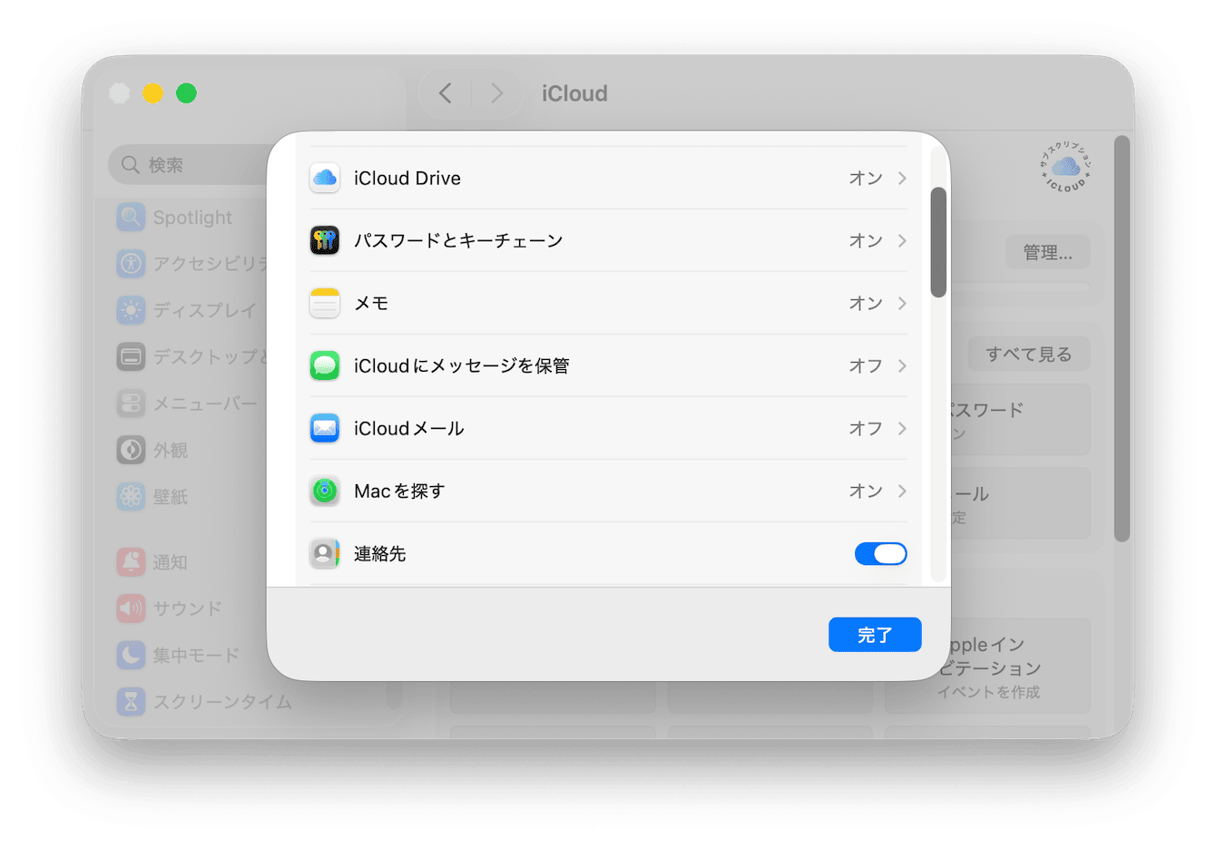
Task: Select 外観 in the sidebar
Action: 170,450
